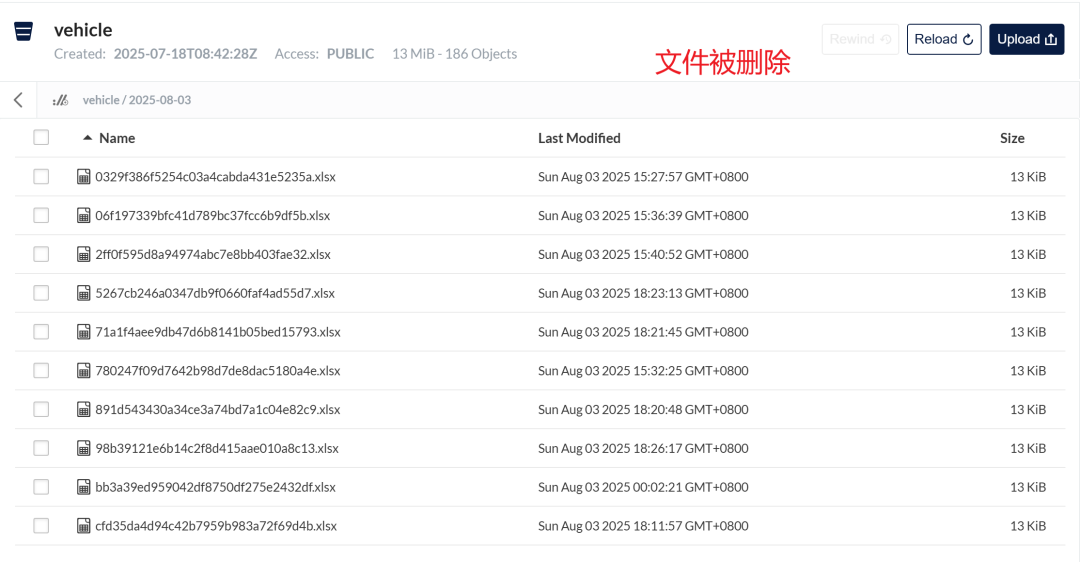This screenshot has width=1080, height=562.
Task: Open file 98b39121e6b14c2f8d415aae010a8c13.xlsx
Action: 217,448
